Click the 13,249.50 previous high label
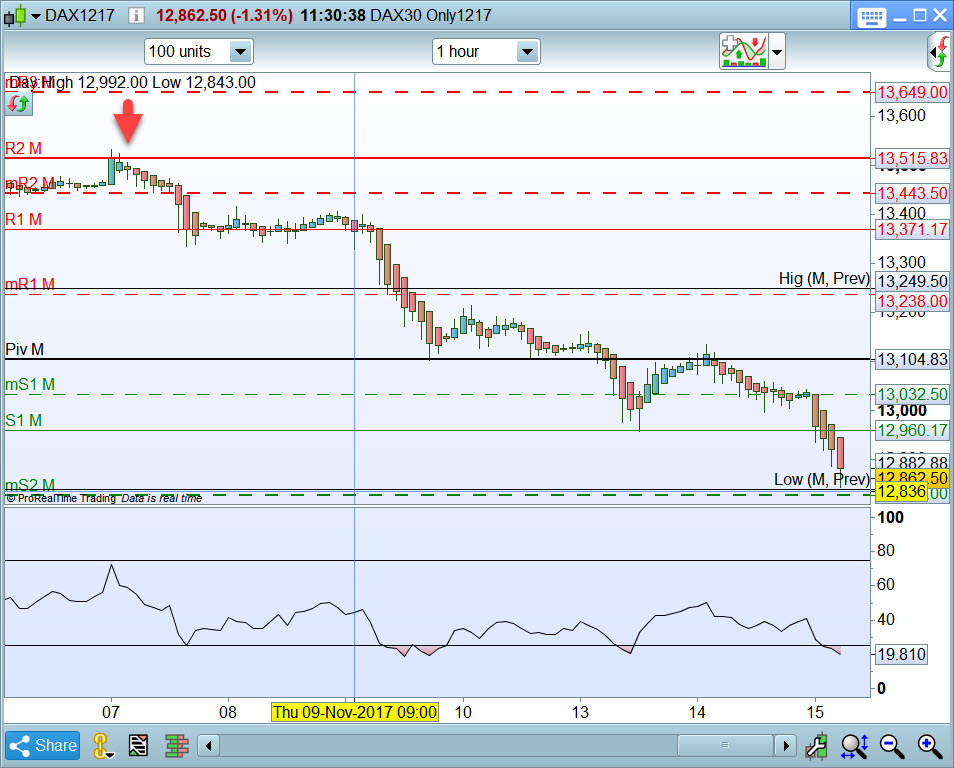The height and width of the screenshot is (768, 954). point(912,281)
